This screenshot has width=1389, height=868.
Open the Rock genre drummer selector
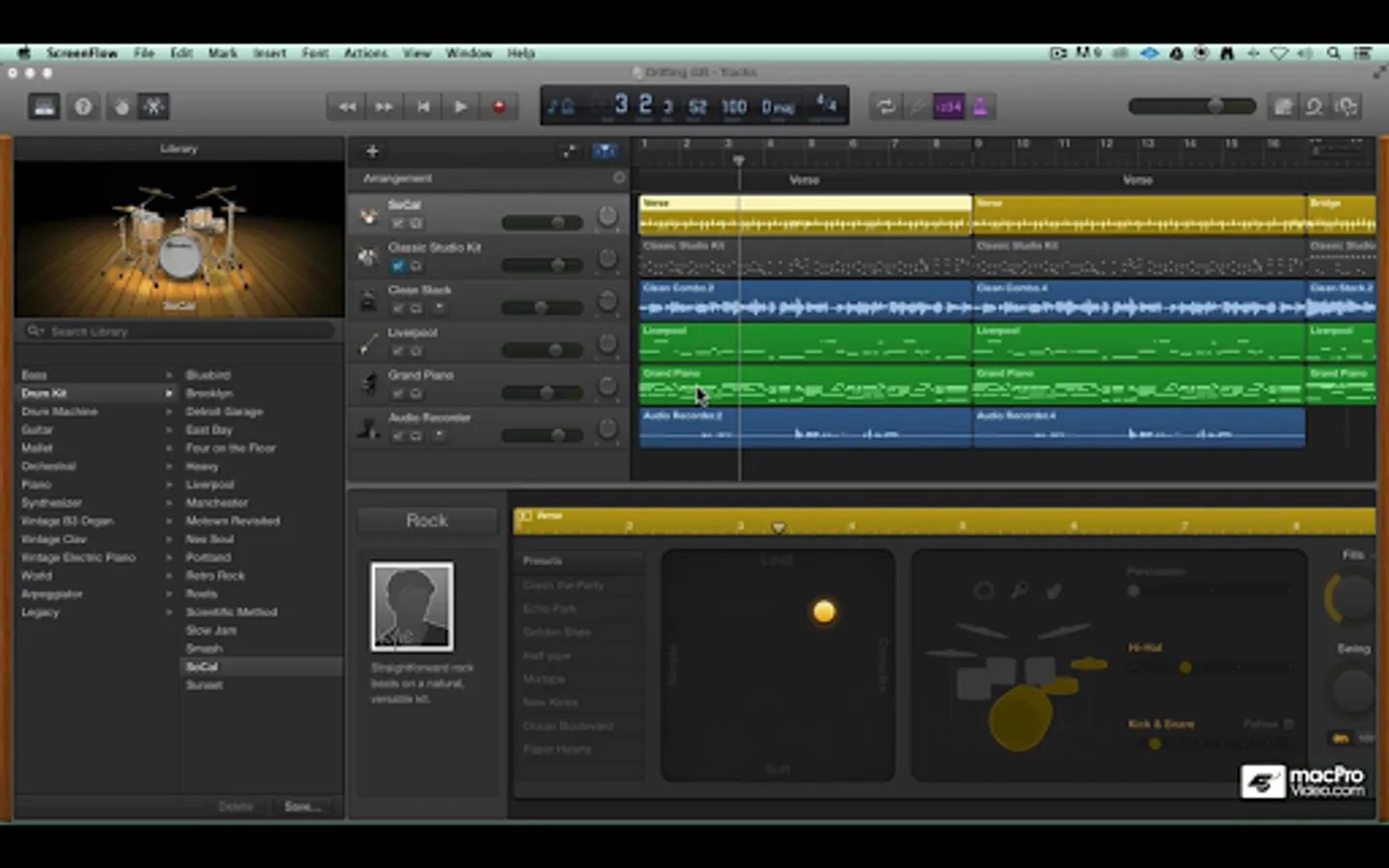pyautogui.click(x=426, y=521)
